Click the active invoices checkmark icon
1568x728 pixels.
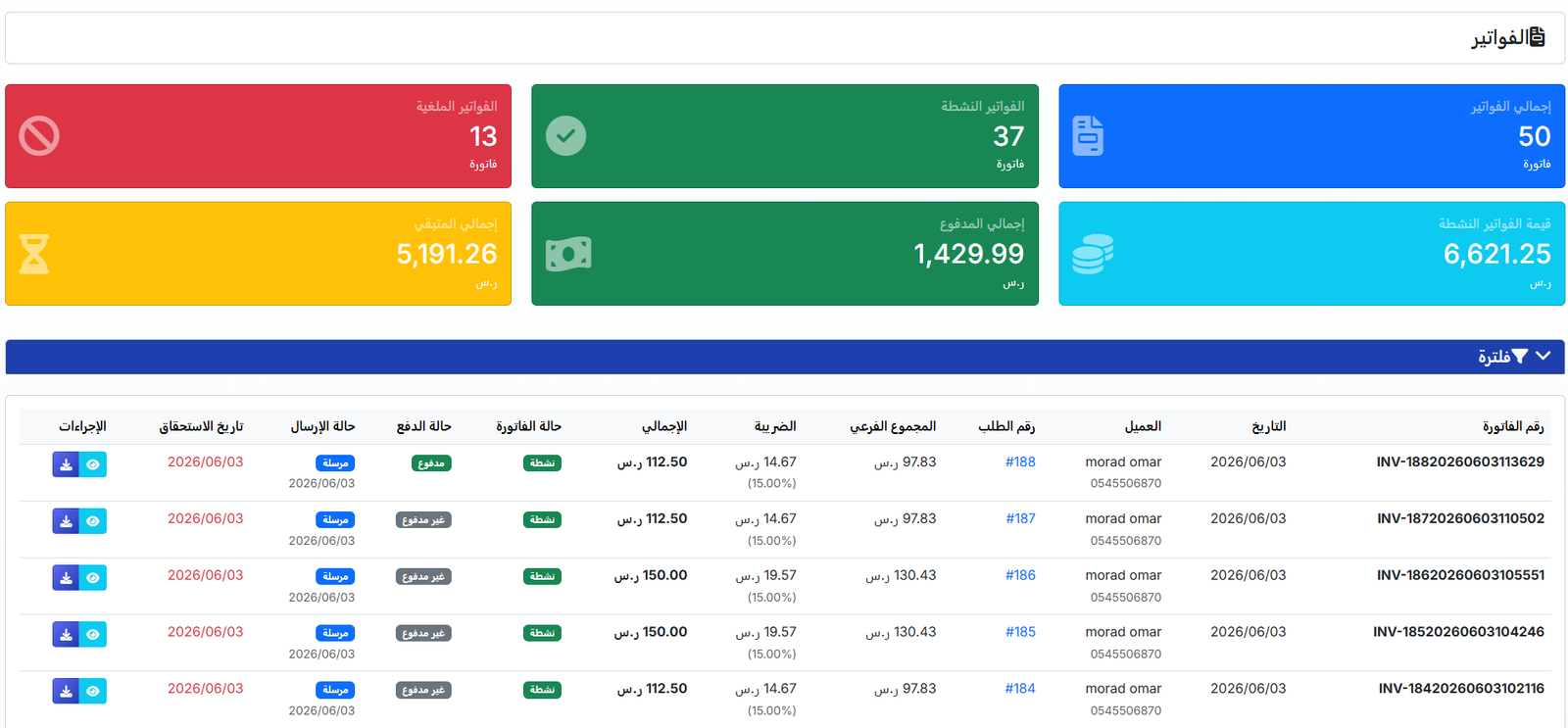(x=565, y=136)
